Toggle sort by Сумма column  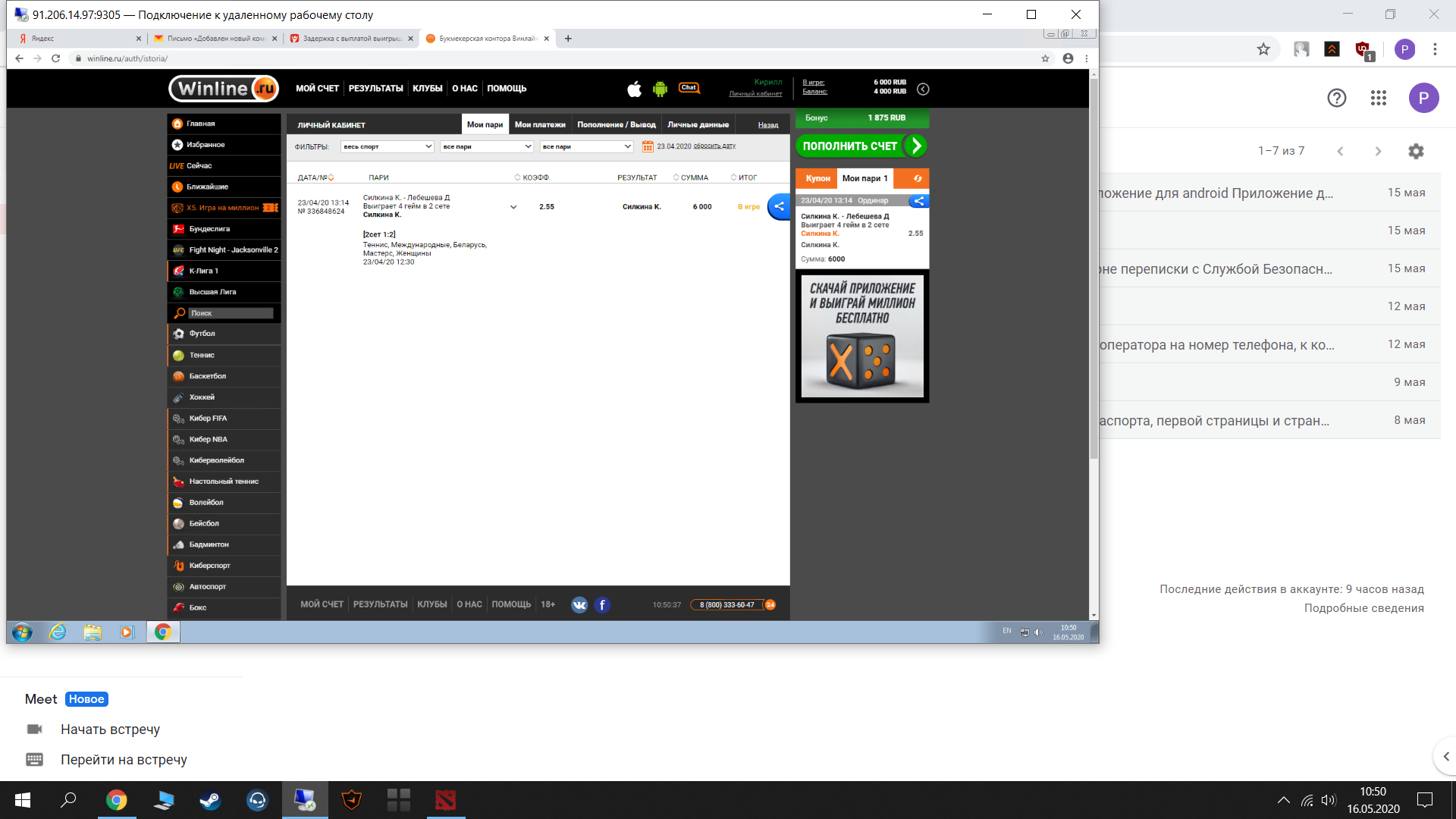point(691,177)
